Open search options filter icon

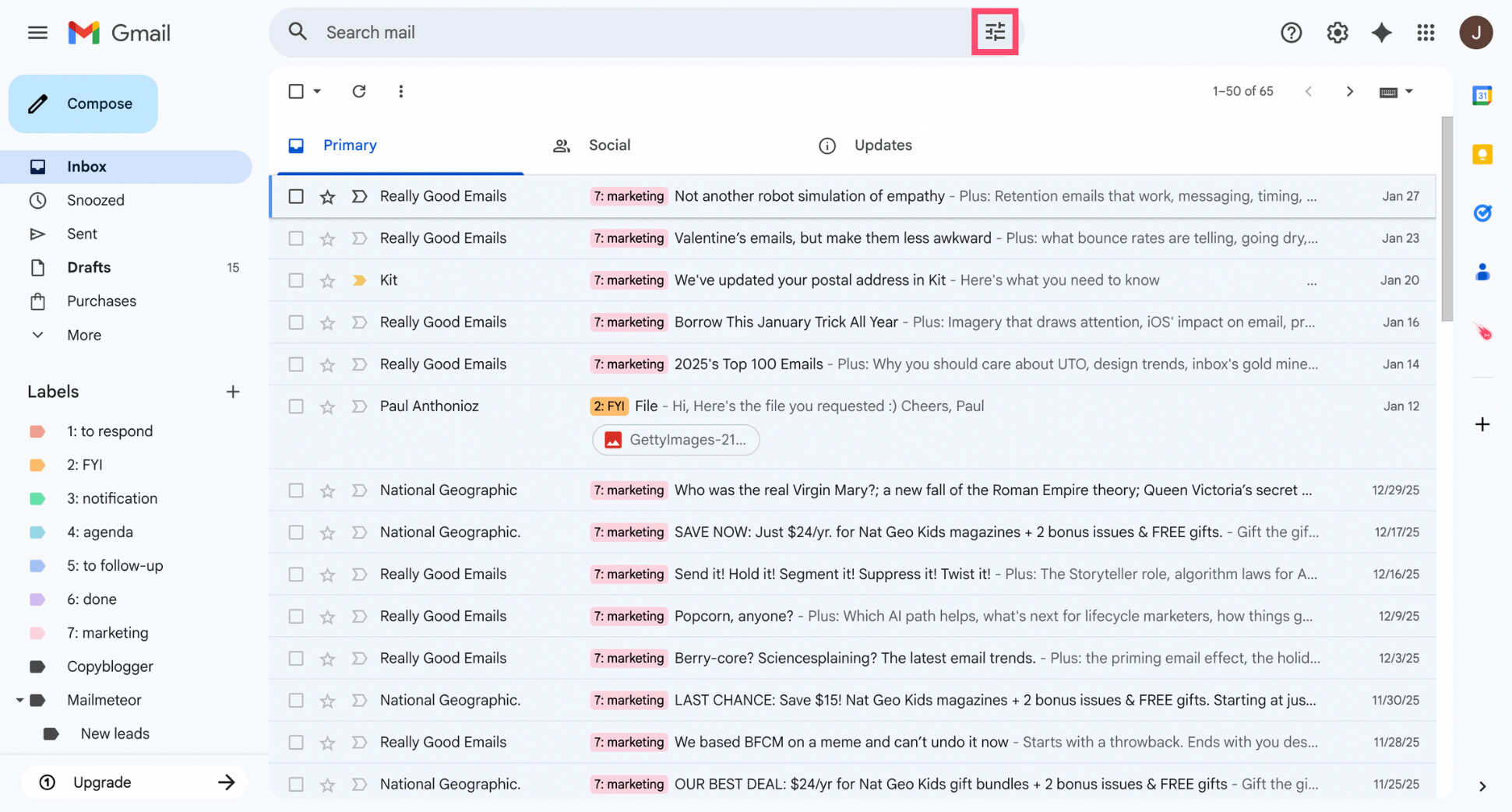pos(995,32)
